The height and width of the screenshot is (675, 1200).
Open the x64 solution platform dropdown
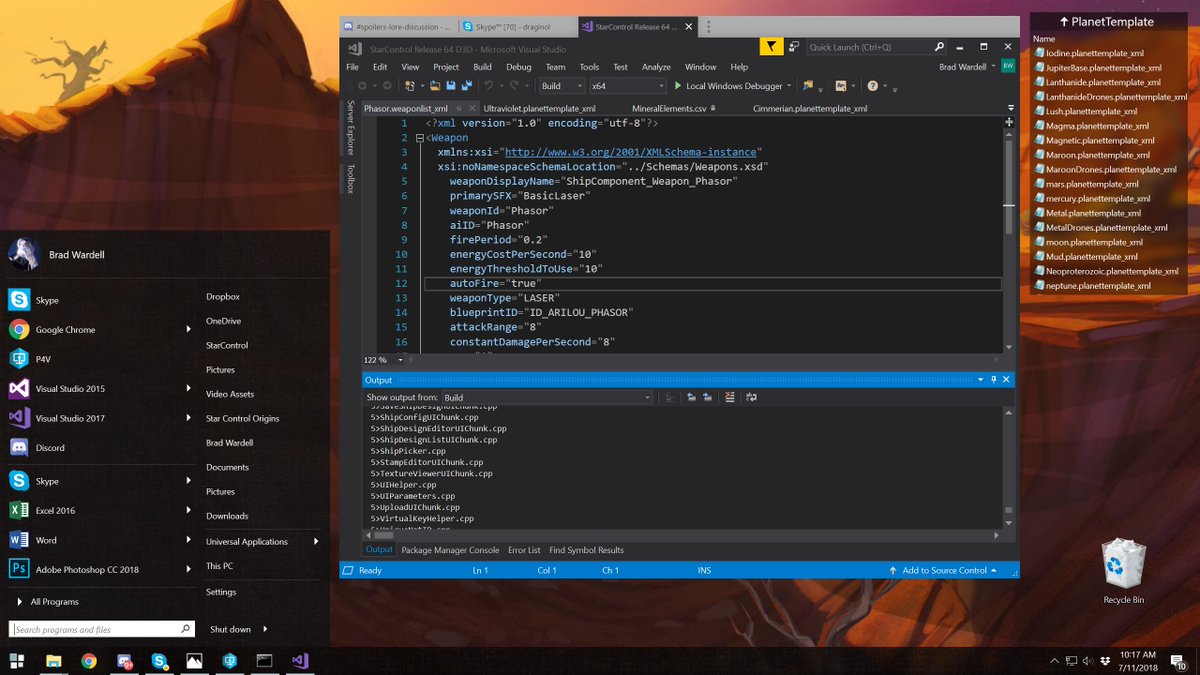tap(628, 86)
